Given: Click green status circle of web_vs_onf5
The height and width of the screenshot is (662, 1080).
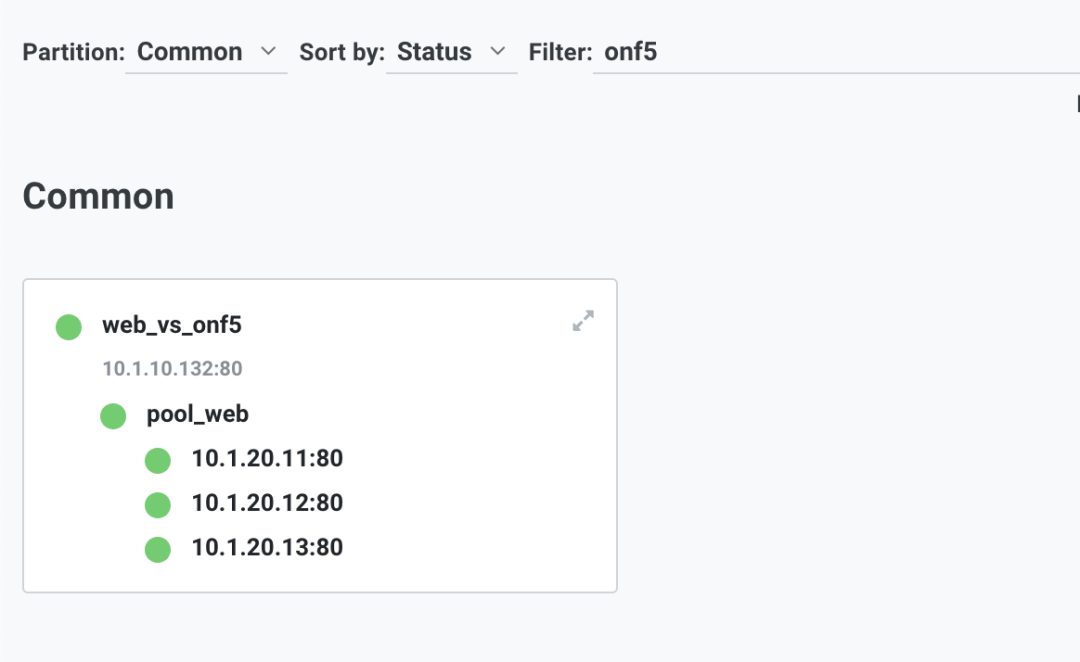Looking at the screenshot, I should [69, 327].
